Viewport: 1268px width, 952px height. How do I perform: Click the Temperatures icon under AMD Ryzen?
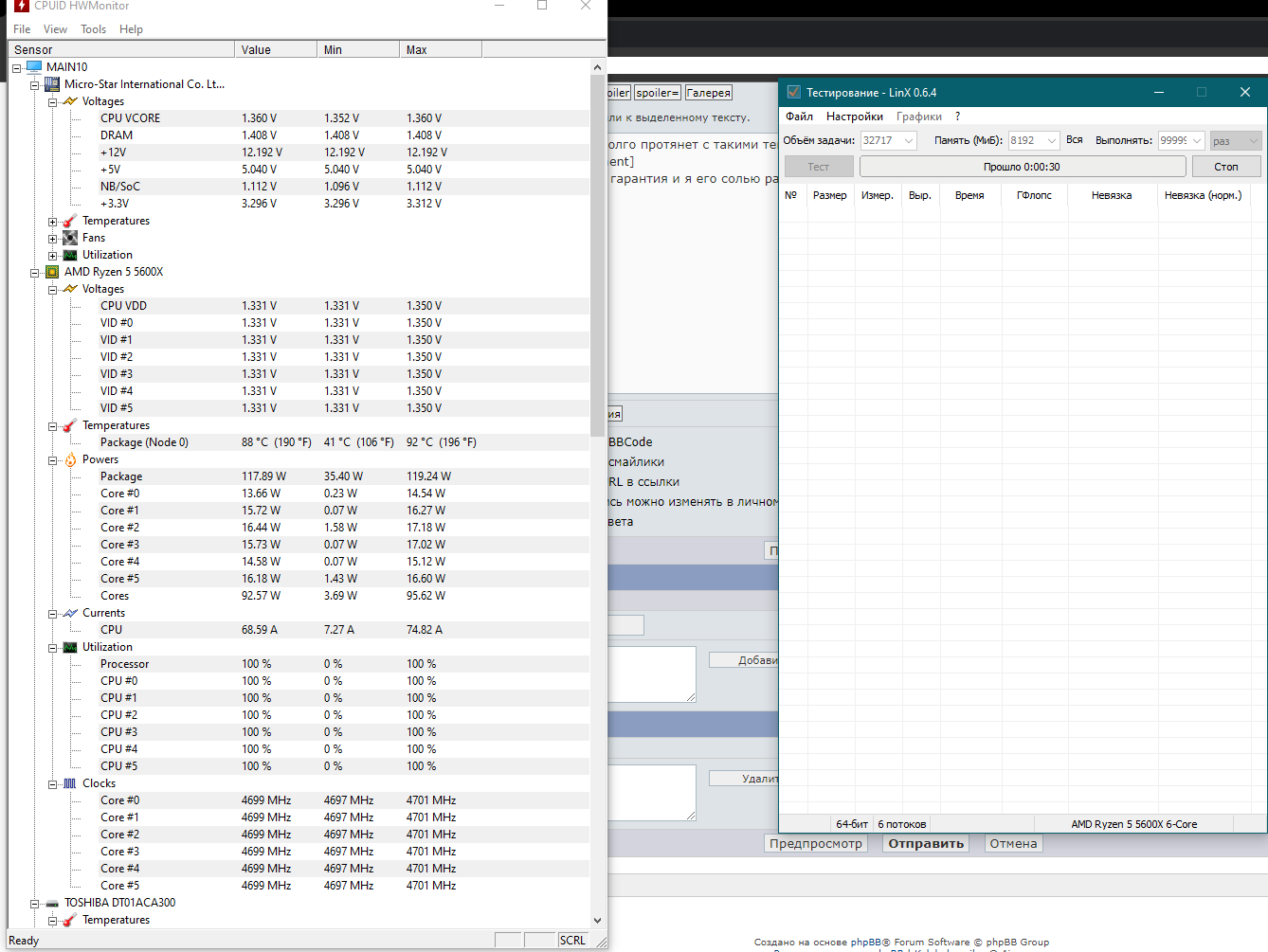[x=70, y=425]
